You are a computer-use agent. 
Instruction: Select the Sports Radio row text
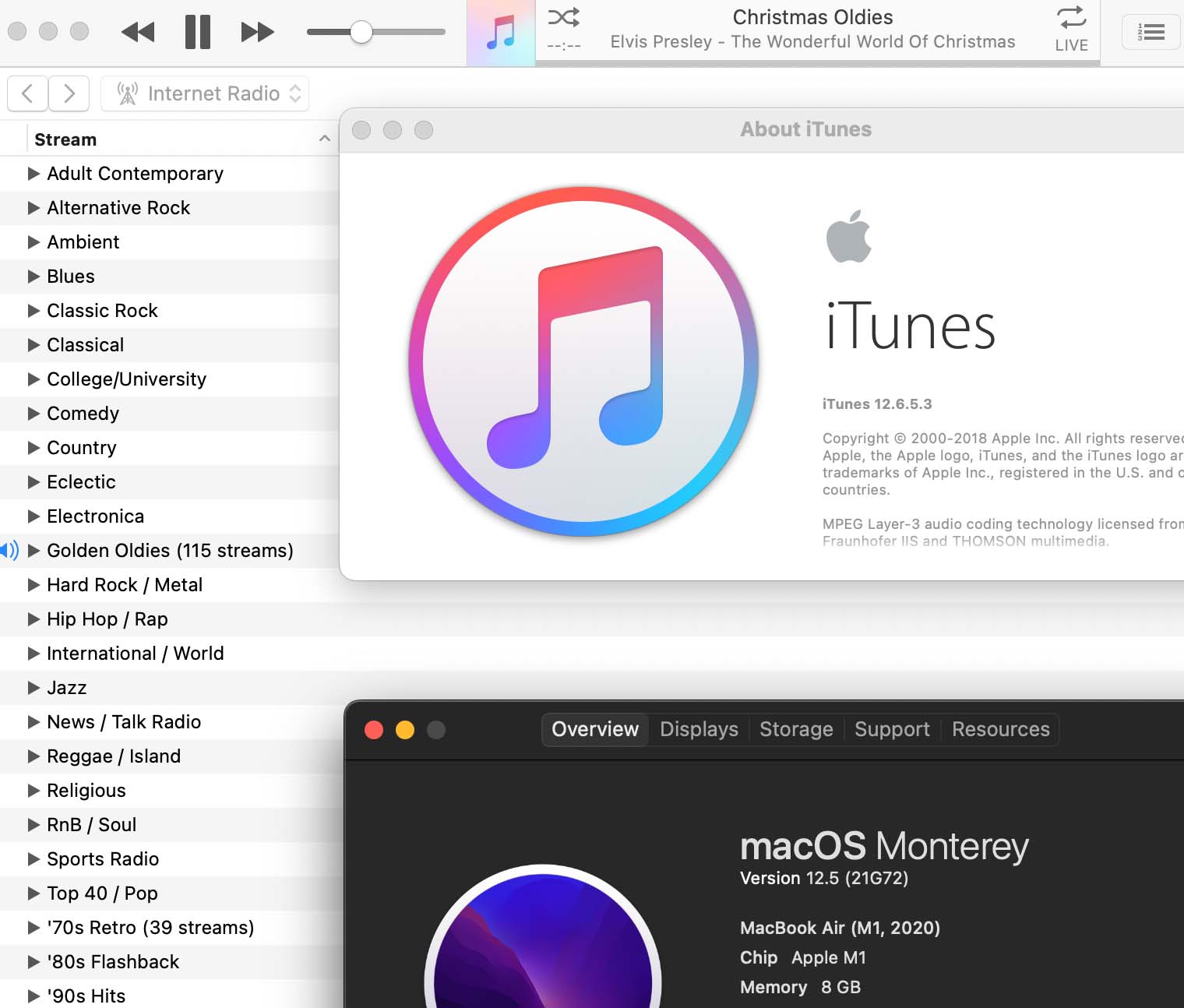[103, 859]
